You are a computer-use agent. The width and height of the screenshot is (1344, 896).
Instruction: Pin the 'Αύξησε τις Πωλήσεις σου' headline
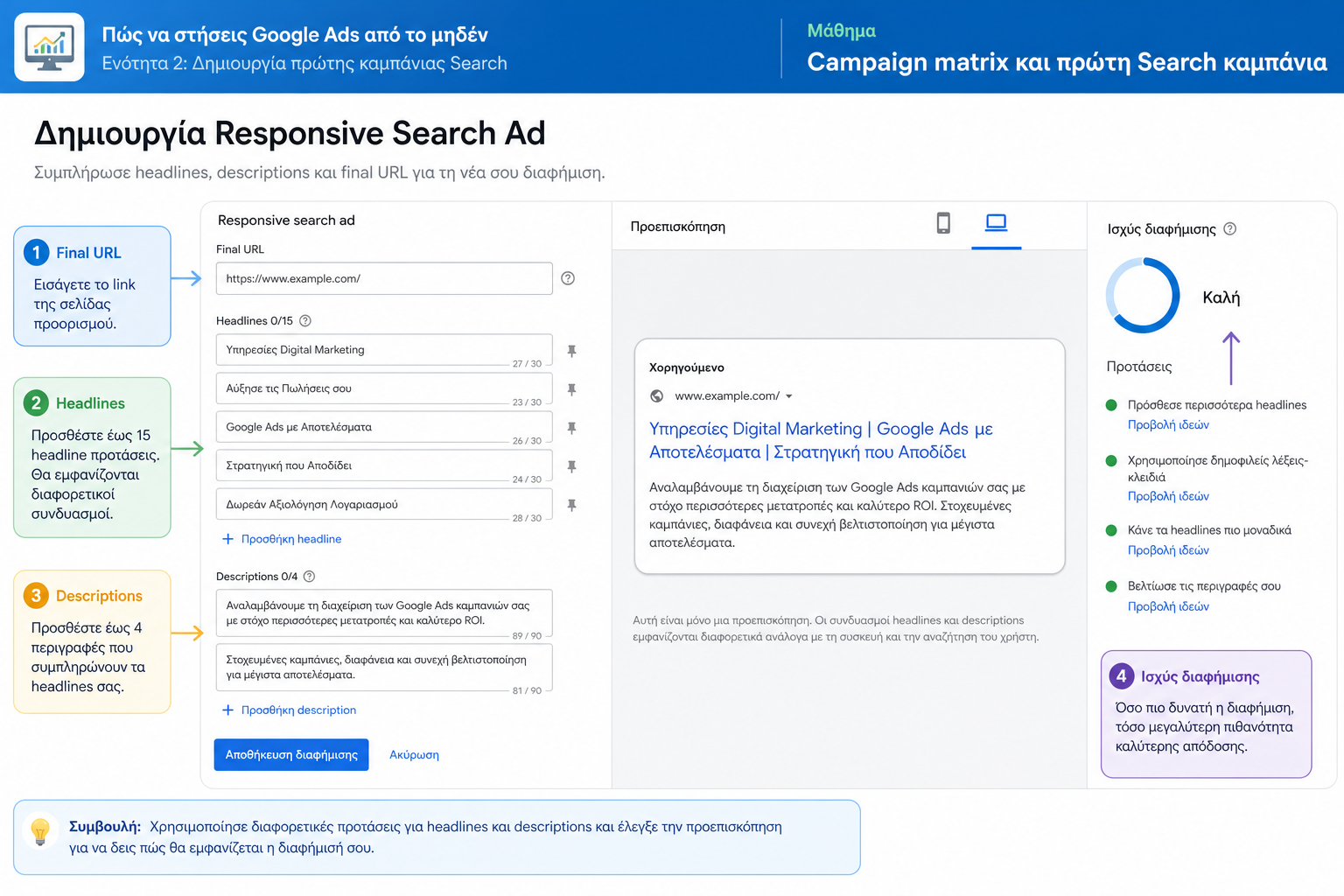571,389
